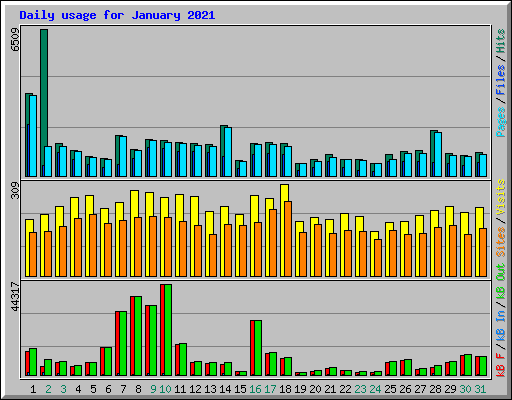The height and width of the screenshot is (400, 512).
Task: Click the green kB Out bar for day 10
Action: pyautogui.click(x=168, y=330)
